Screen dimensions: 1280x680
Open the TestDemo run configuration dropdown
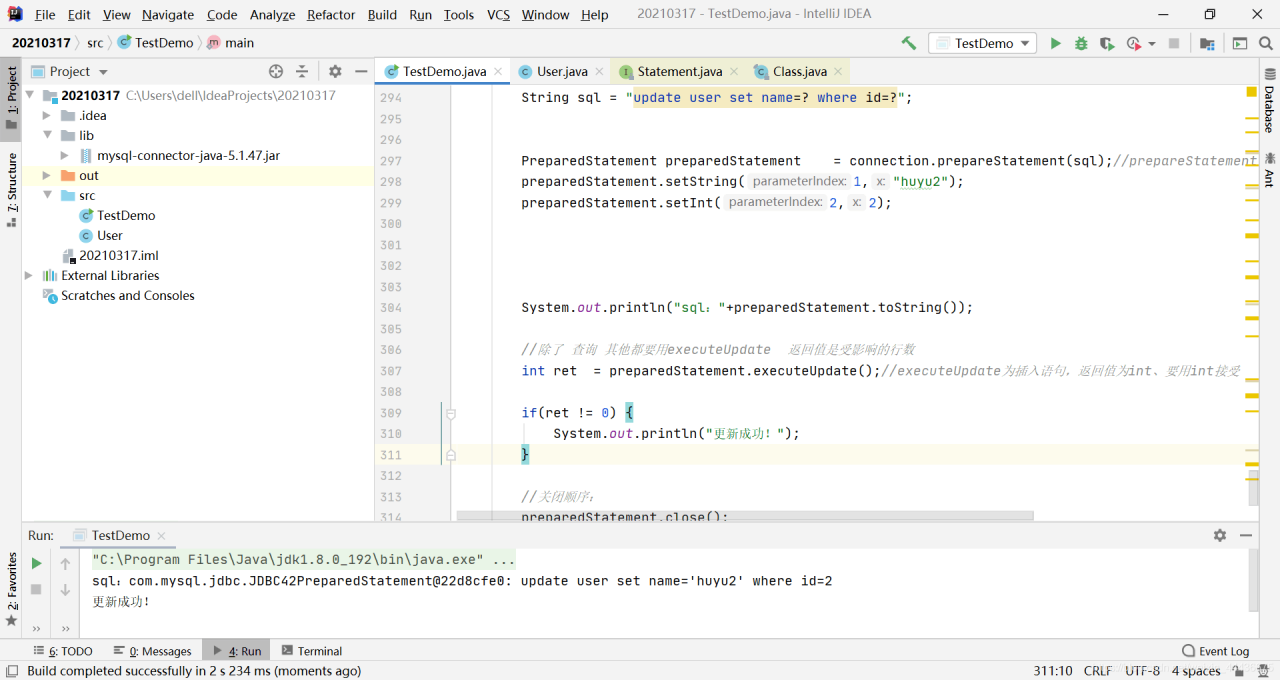[984, 43]
